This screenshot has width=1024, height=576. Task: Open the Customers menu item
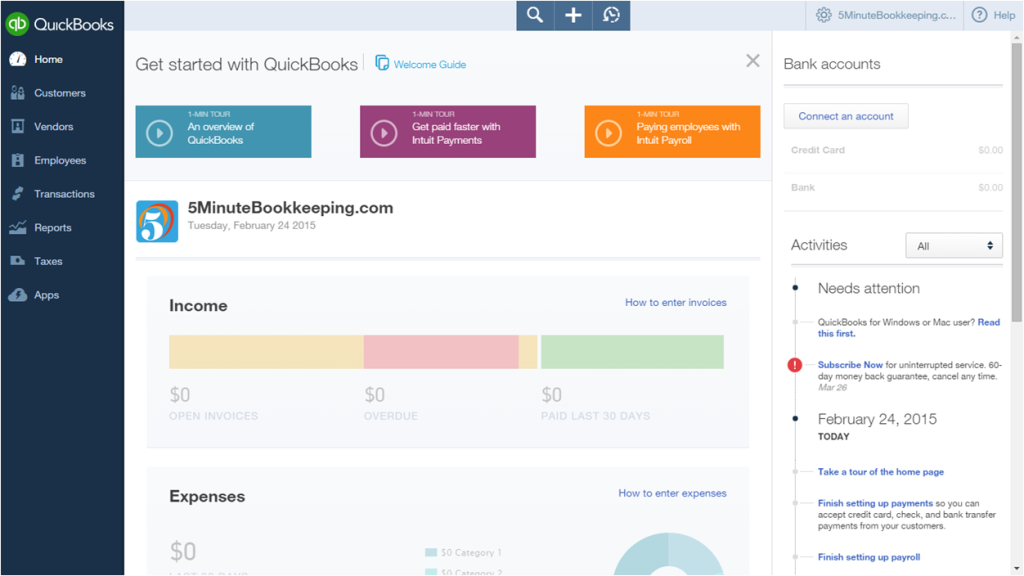[x=62, y=93]
